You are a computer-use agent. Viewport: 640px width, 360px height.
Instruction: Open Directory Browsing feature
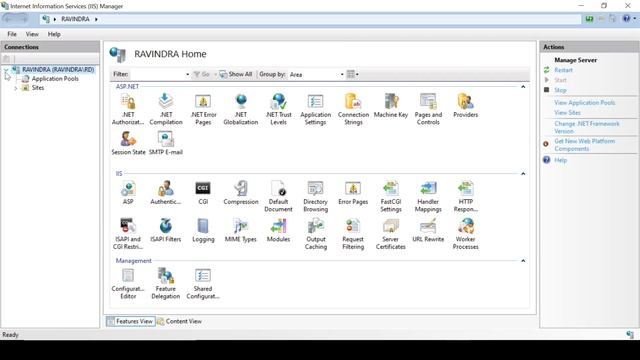tap(316, 196)
